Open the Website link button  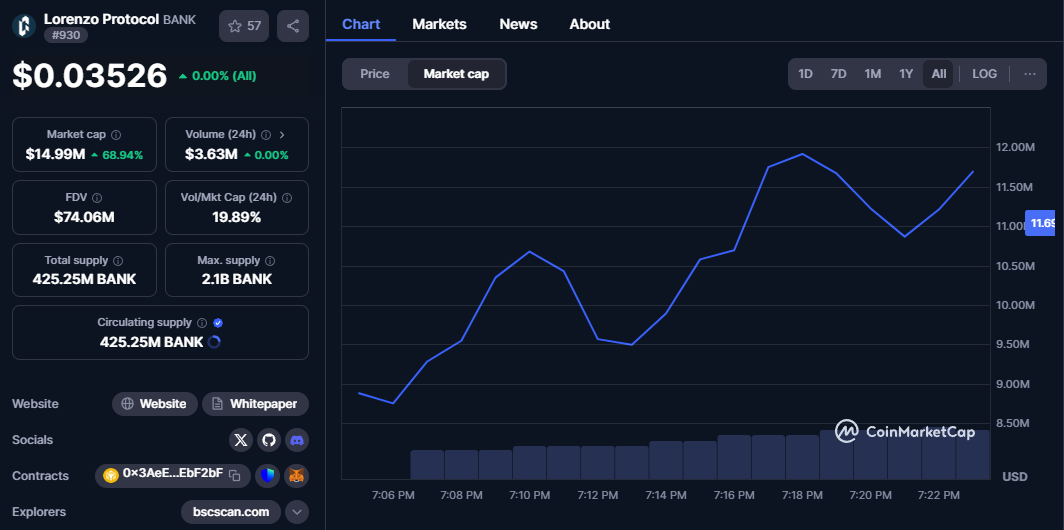click(x=155, y=404)
